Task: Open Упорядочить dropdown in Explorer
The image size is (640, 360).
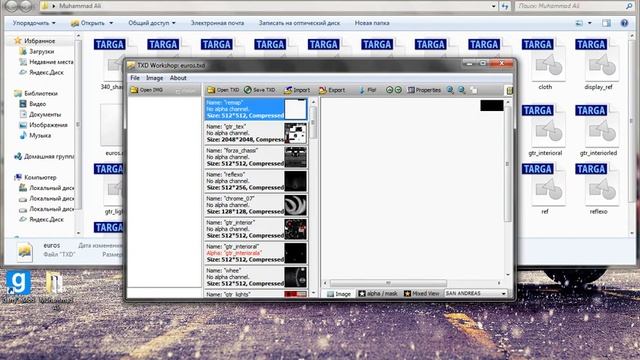Action: coord(34,23)
